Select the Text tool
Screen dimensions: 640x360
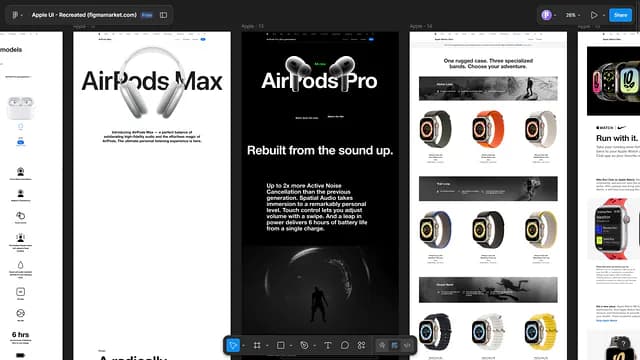pyautogui.click(x=327, y=345)
